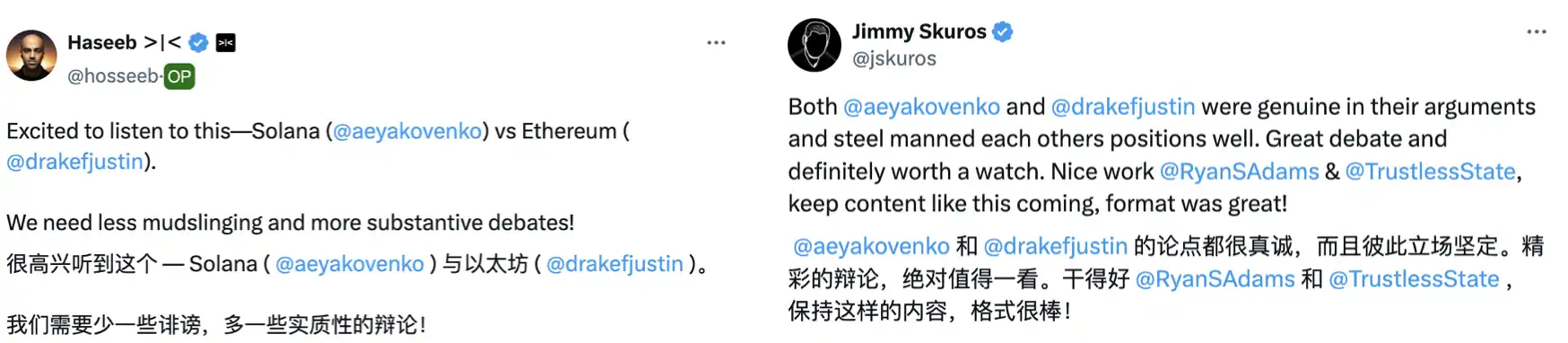This screenshot has width=1568, height=343.
Task: Click the black affiliate badge beside Haseeb
Action: (226, 42)
